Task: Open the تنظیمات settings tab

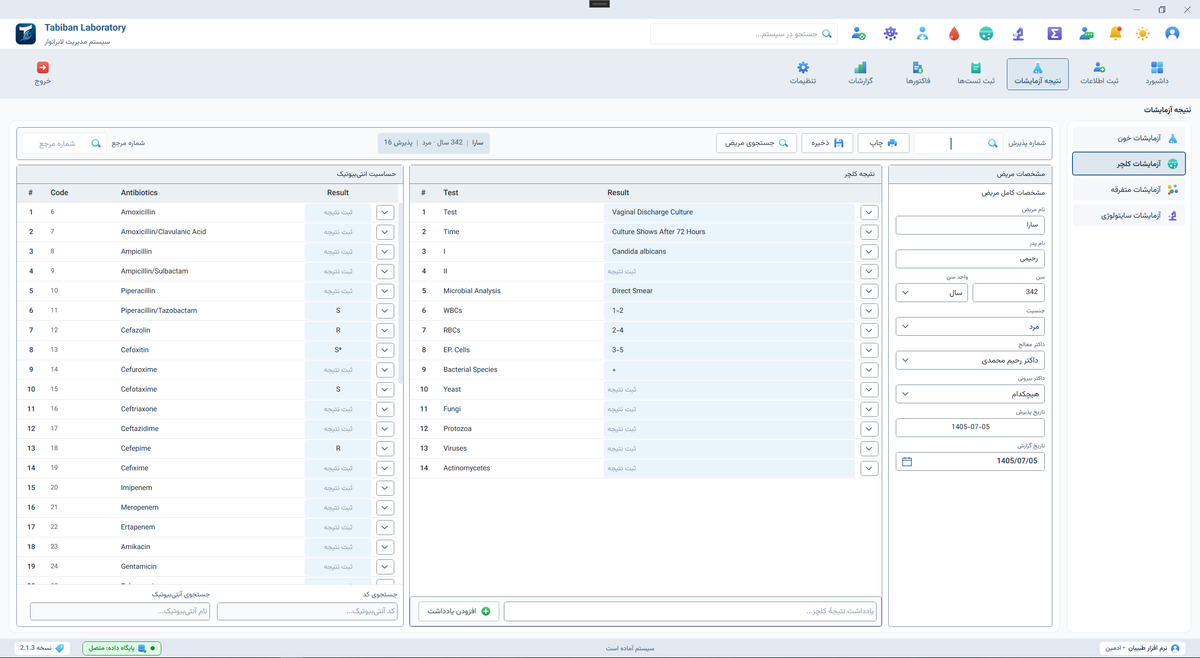Action: click(x=804, y=74)
